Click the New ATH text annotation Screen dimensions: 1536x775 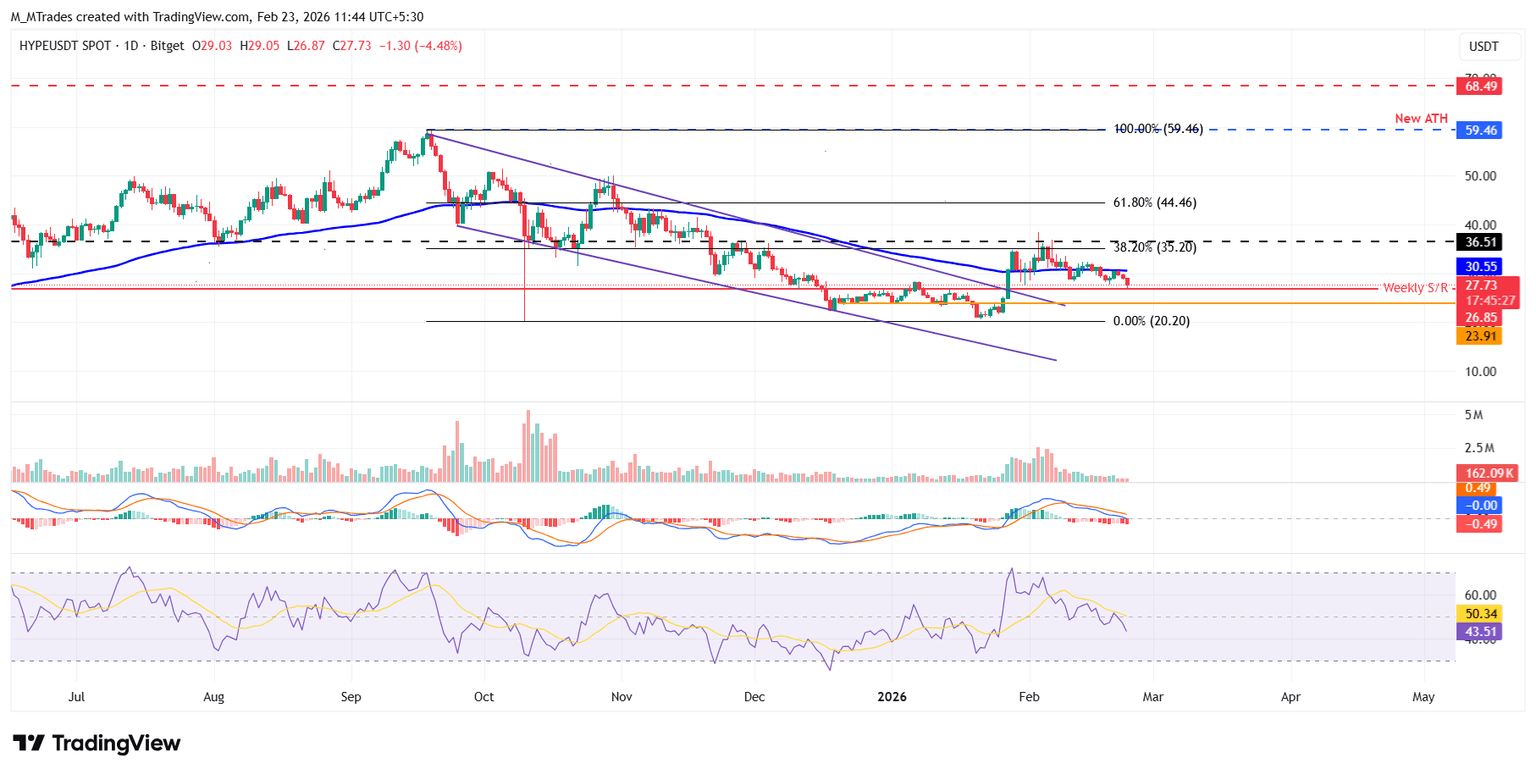click(1421, 119)
